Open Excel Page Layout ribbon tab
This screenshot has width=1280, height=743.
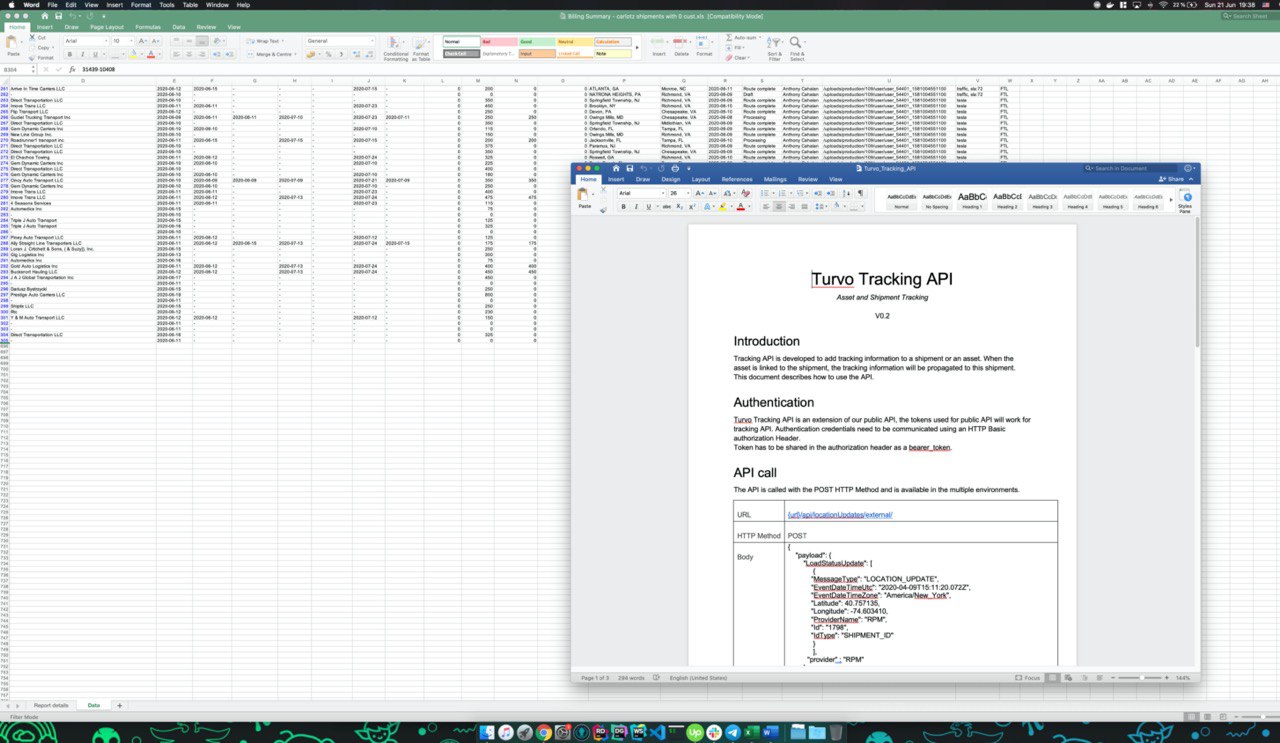[x=107, y=27]
